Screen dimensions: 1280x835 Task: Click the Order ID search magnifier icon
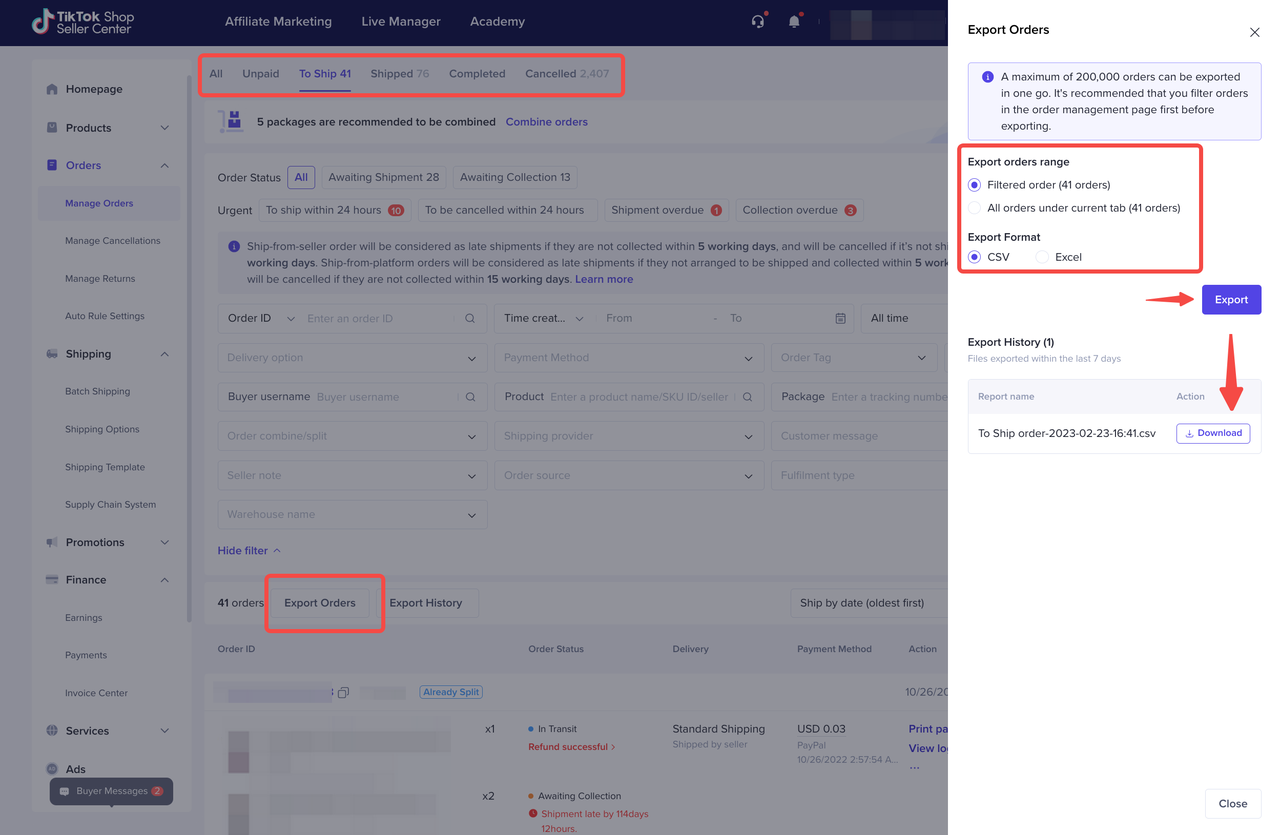[470, 318]
